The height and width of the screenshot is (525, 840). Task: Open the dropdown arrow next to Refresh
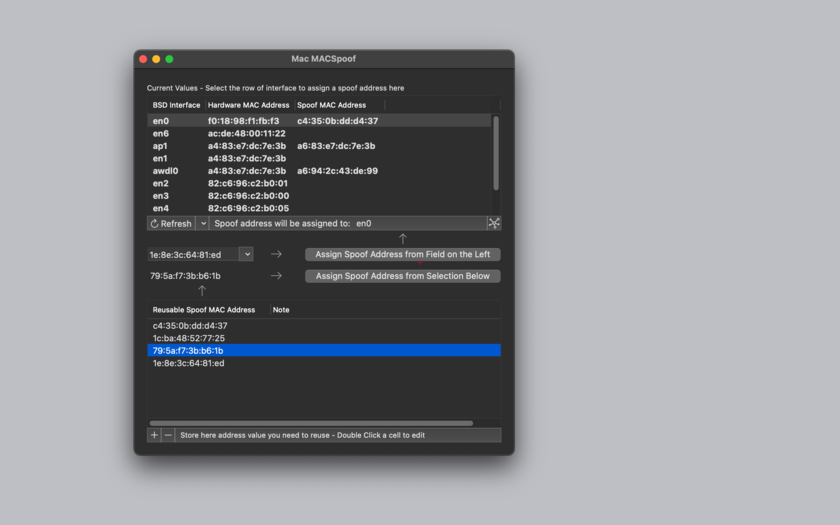203,223
